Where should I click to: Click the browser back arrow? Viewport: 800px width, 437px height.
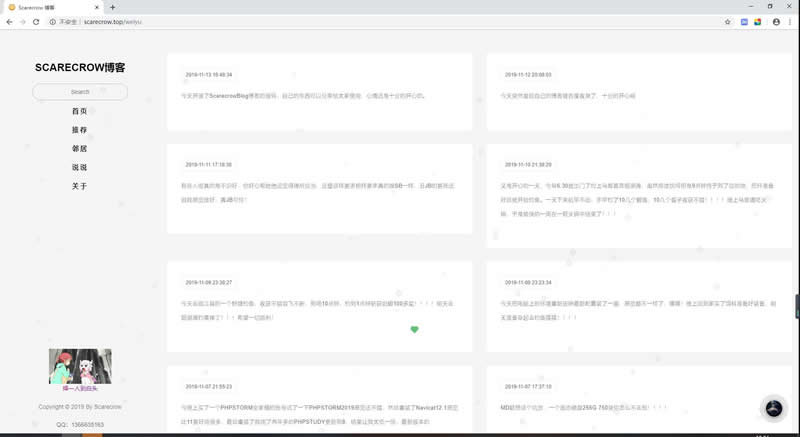click(x=9, y=21)
